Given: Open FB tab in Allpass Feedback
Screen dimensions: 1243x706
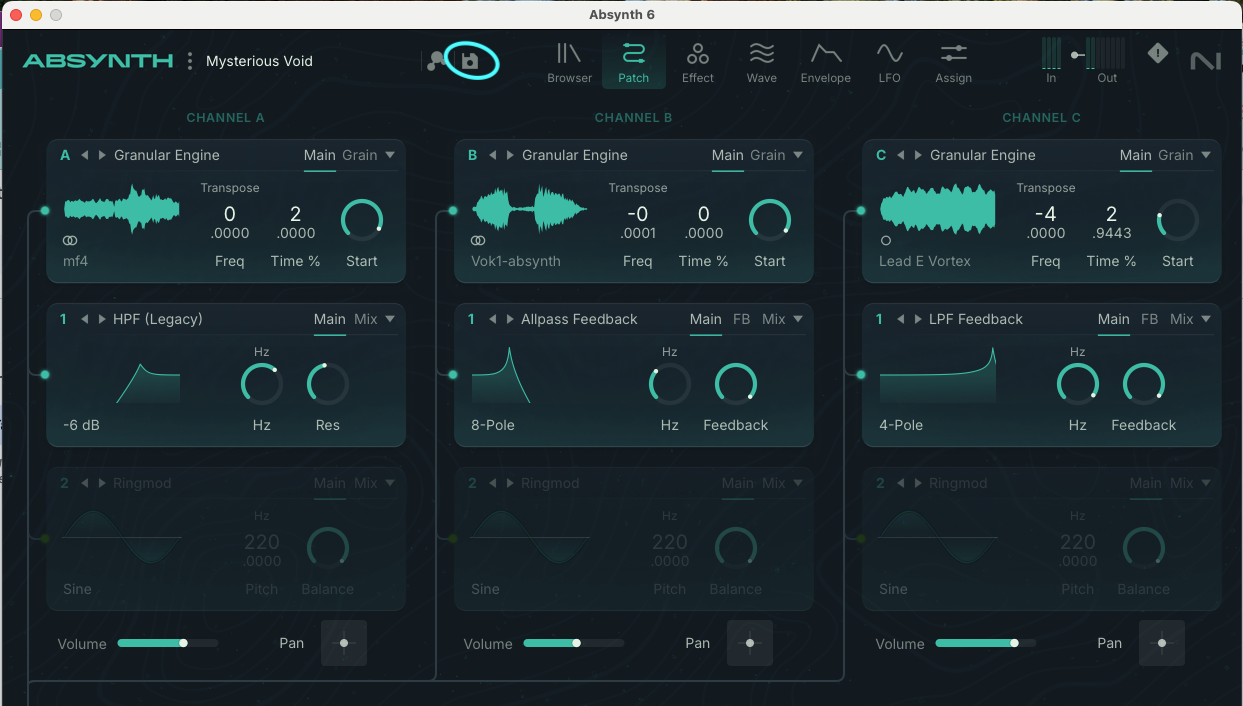Looking at the screenshot, I should (742, 319).
